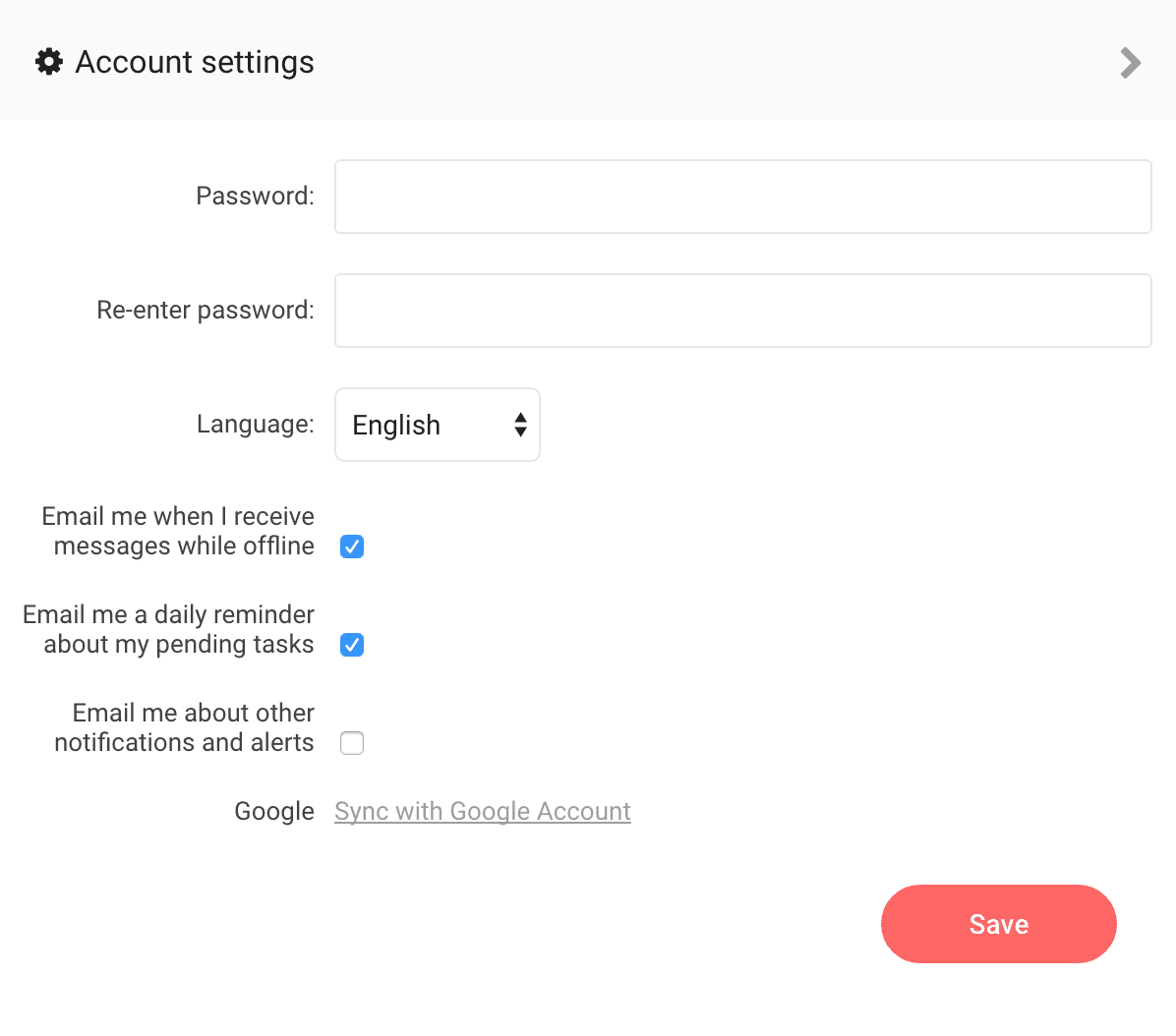Click the Google label text

[273, 811]
